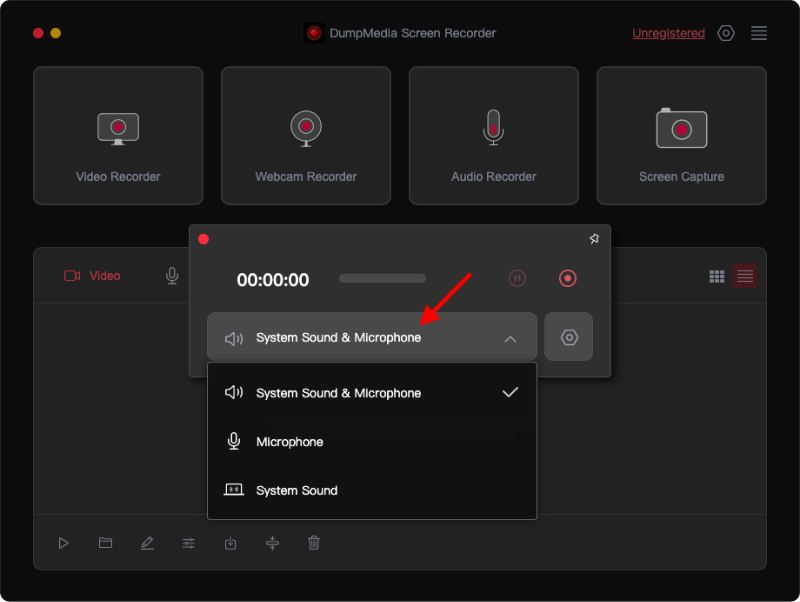Viewport: 800px width, 602px height.
Task: Switch to grid view layout
Action: (717, 276)
